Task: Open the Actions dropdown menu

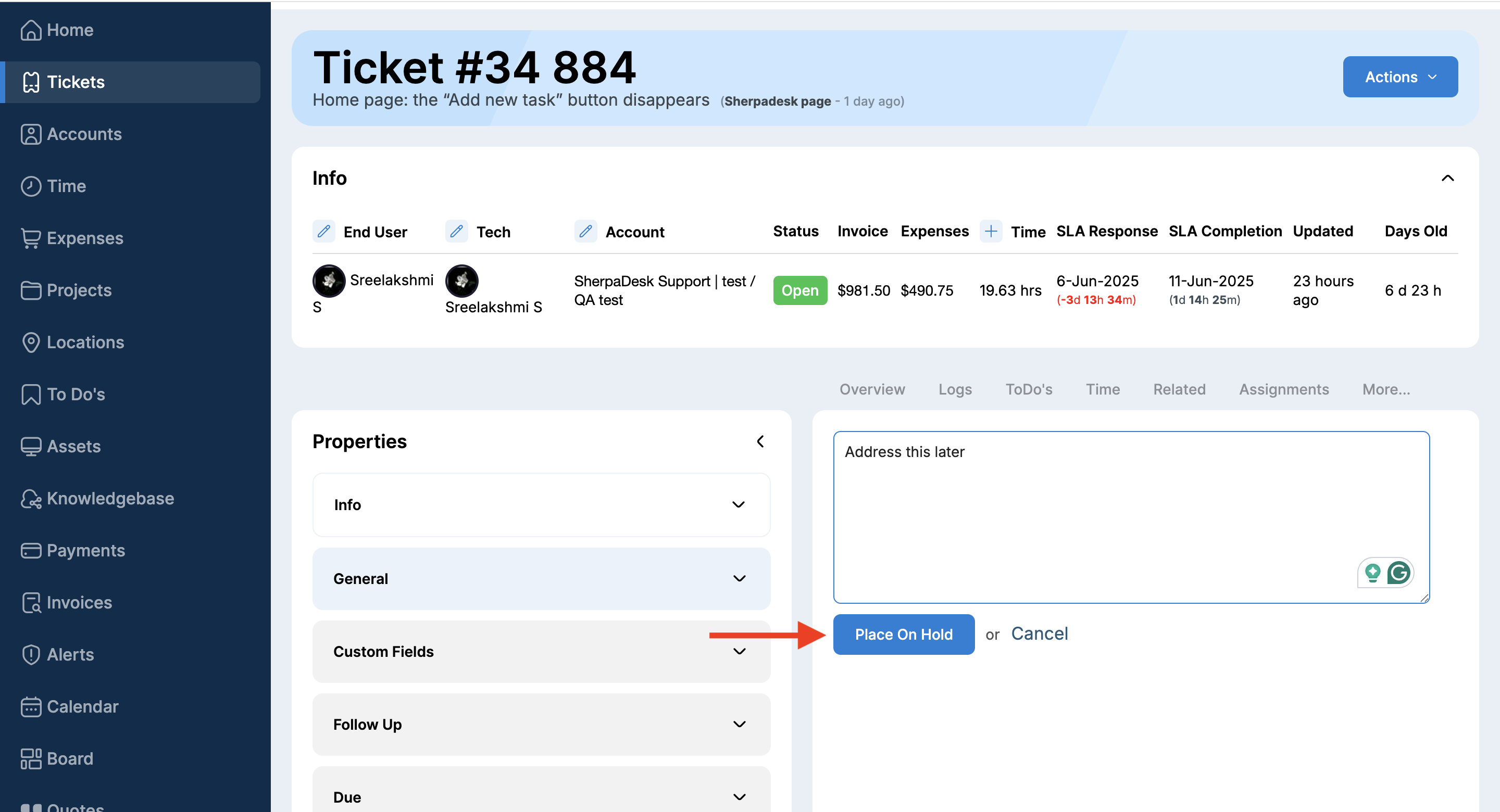Action: coord(1400,77)
